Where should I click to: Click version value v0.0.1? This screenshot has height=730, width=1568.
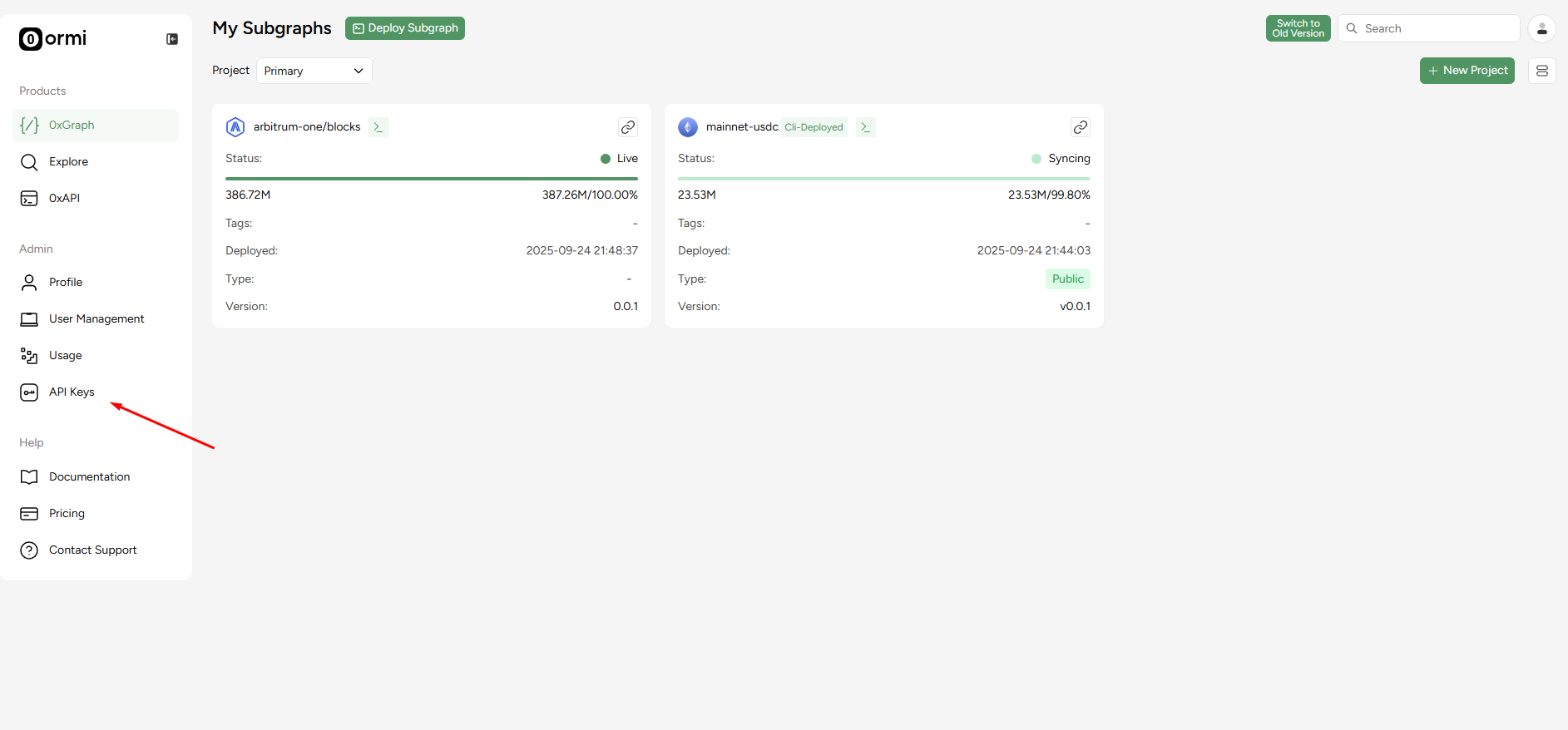[x=1075, y=307]
